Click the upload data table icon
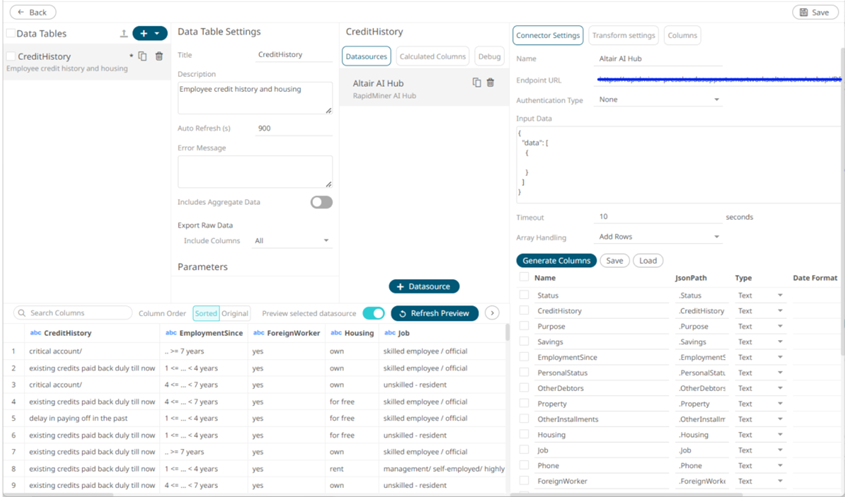This screenshot has height=497, width=845. tap(124, 34)
